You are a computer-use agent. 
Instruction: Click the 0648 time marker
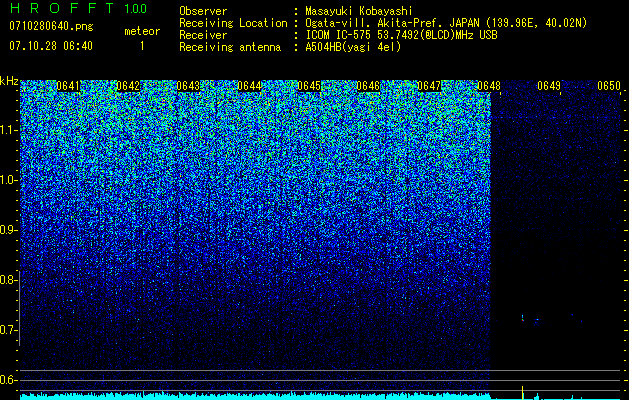pyautogui.click(x=489, y=86)
